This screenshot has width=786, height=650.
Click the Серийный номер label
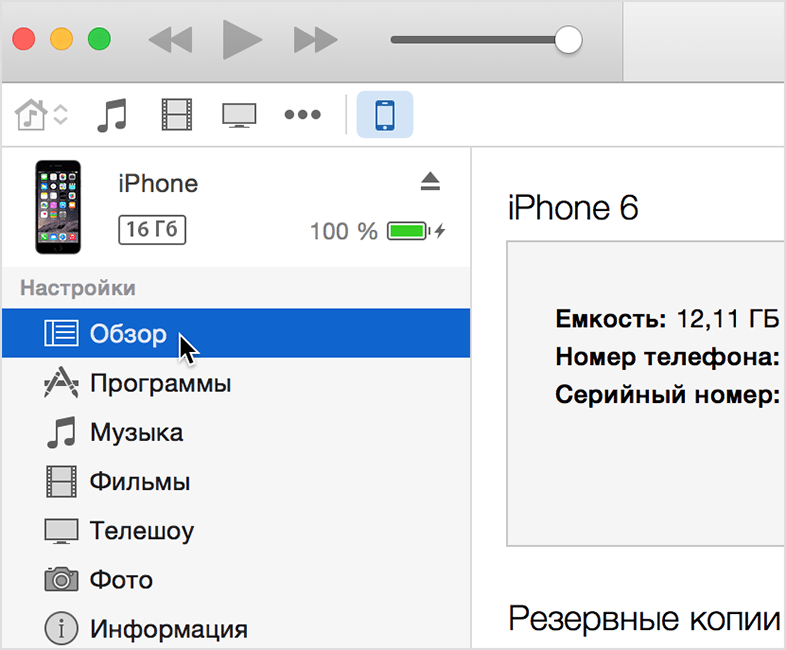click(x=667, y=395)
